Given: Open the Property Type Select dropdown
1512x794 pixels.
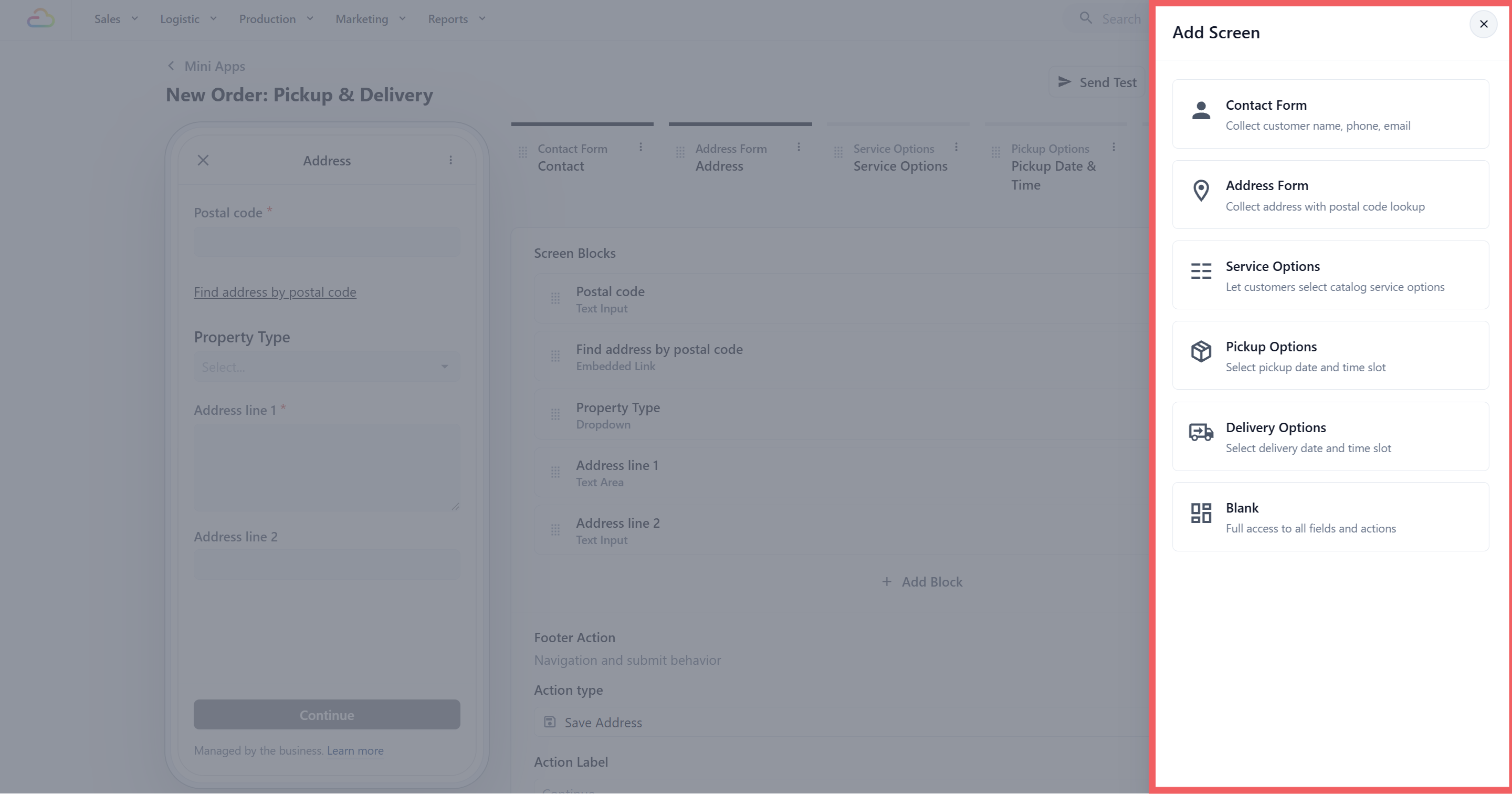Looking at the screenshot, I should 327,367.
